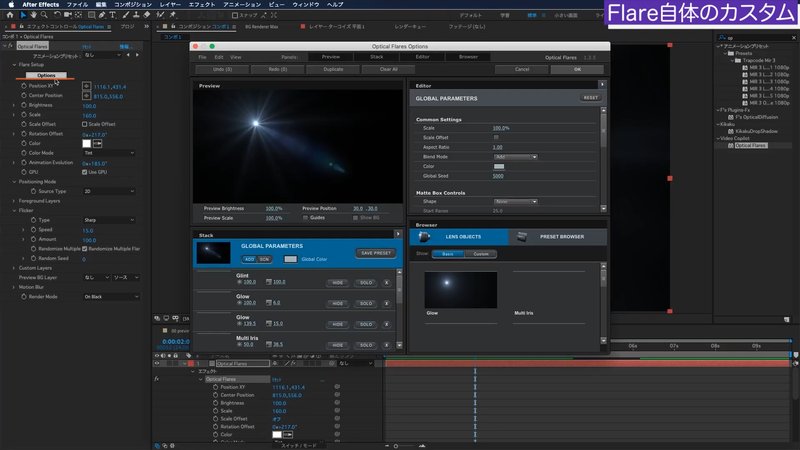Image resolution: width=800 pixels, height=450 pixels.
Task: Open the Apple menu
Action: (x=11, y=4)
